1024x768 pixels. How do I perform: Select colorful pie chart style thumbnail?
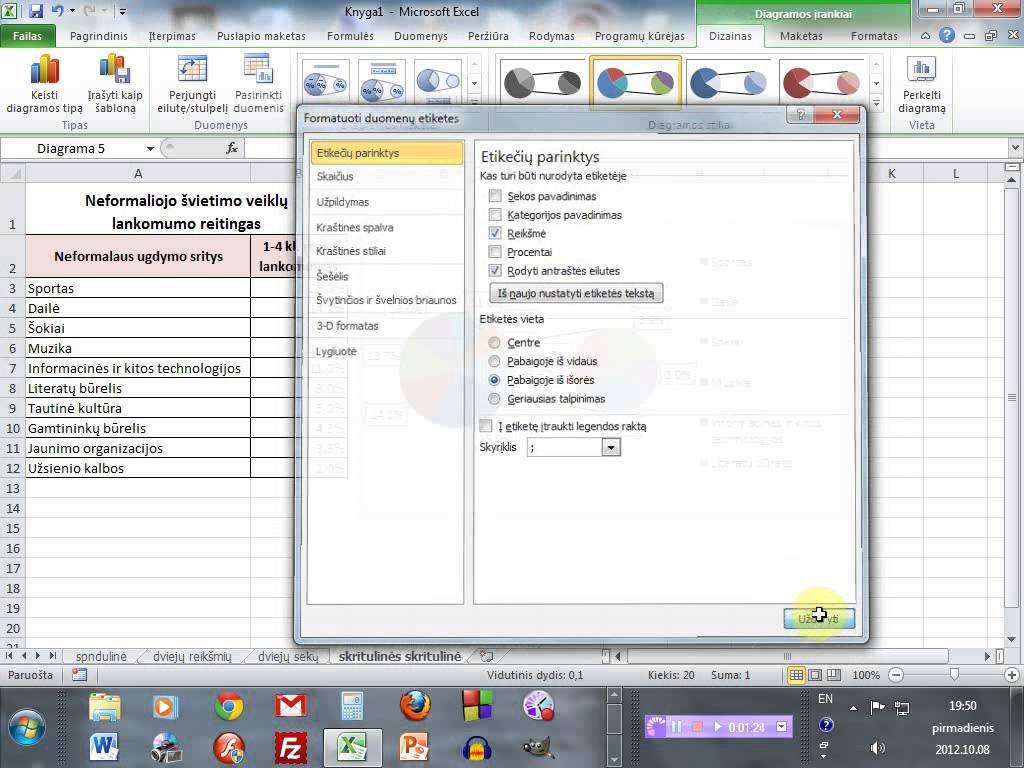(x=635, y=83)
